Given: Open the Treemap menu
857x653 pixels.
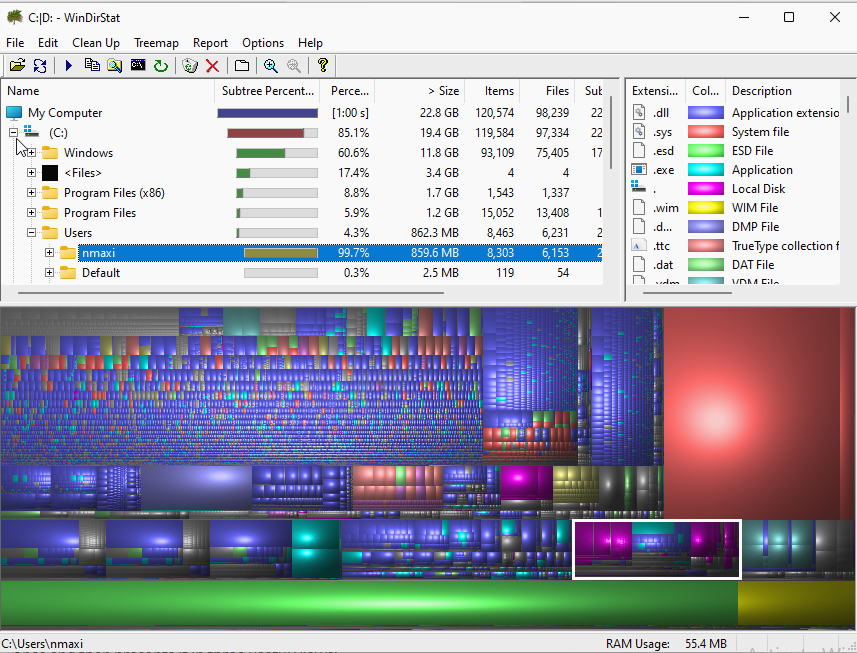Looking at the screenshot, I should pos(156,43).
